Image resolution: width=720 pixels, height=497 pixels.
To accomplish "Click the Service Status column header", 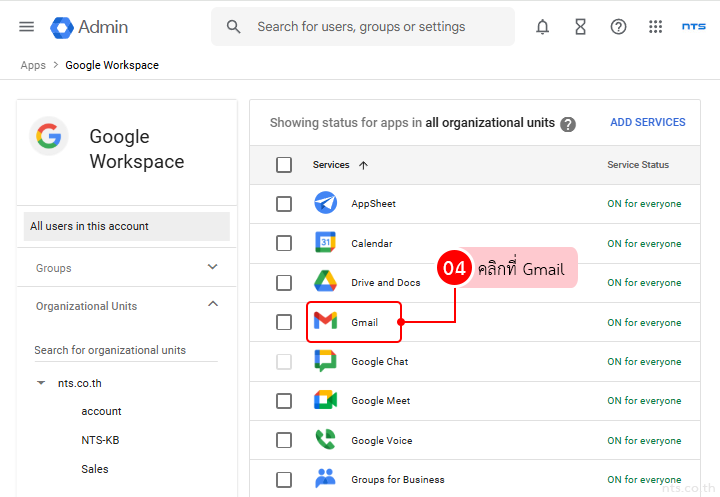I will (x=638, y=164).
